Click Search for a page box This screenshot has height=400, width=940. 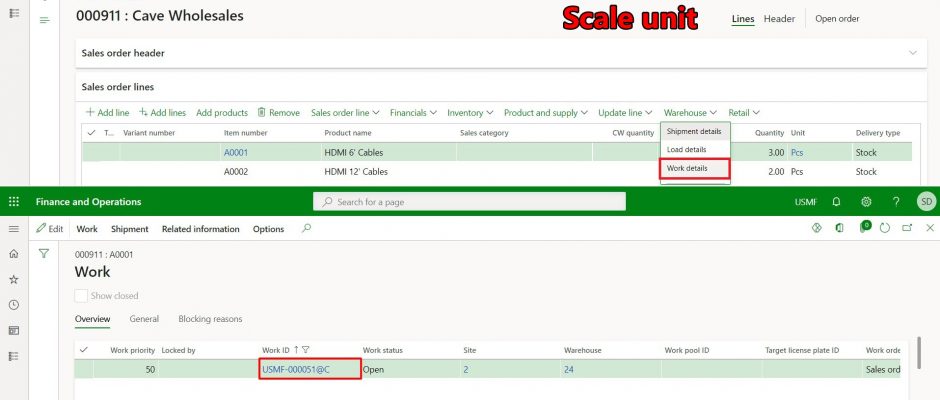(x=469, y=202)
